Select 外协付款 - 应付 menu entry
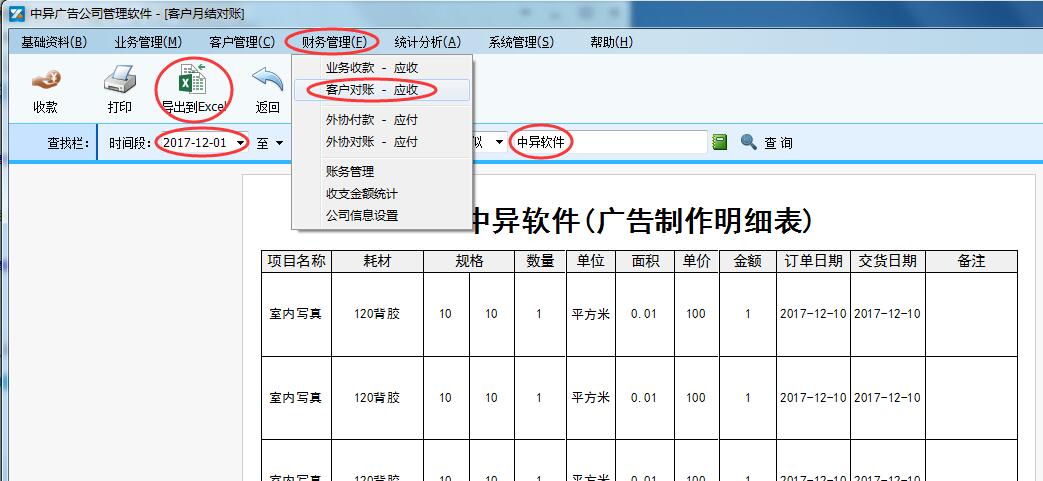Viewport: 1043px width, 481px height. point(382,120)
